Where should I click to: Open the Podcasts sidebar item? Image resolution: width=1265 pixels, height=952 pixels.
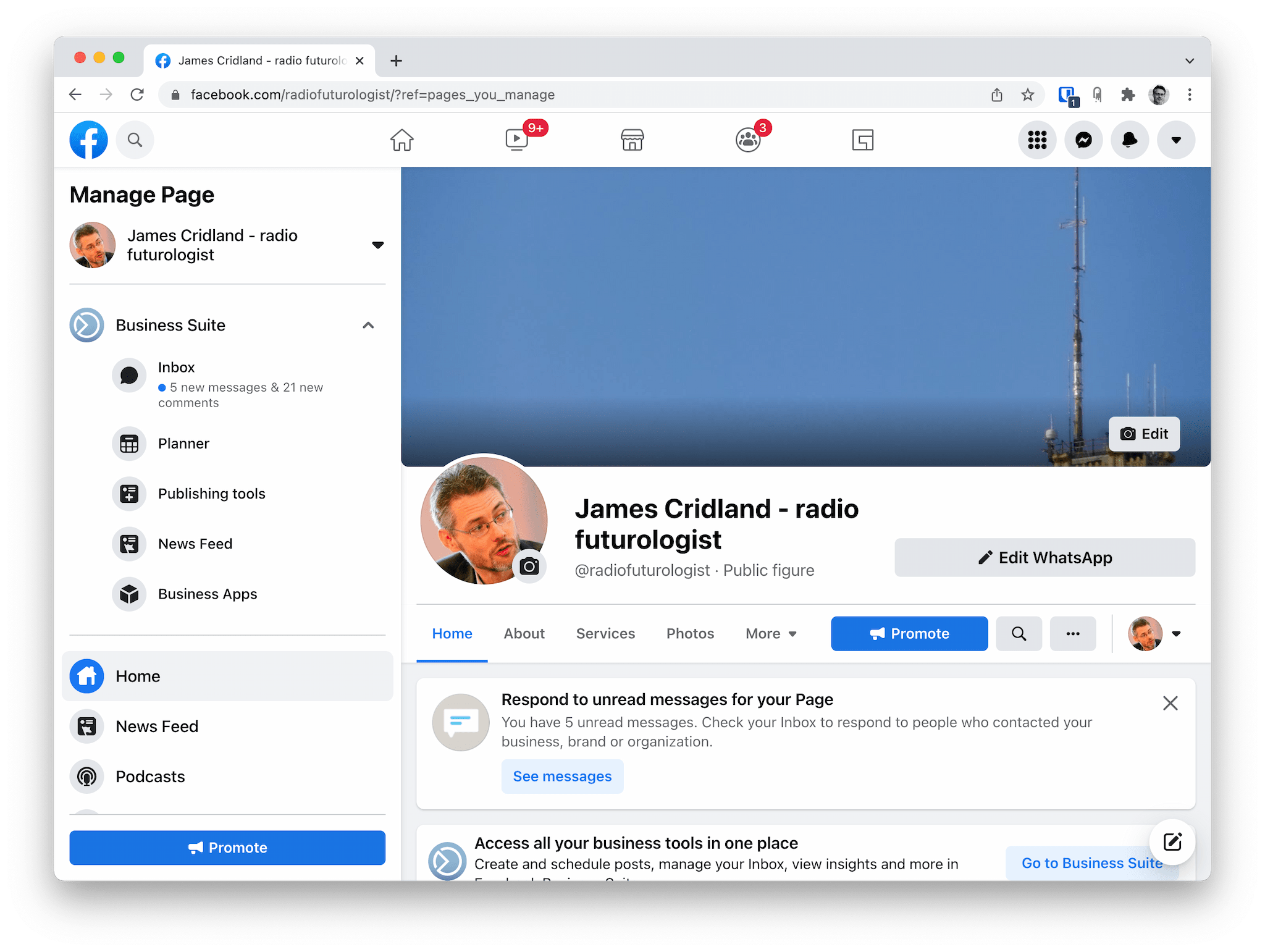(x=227, y=776)
